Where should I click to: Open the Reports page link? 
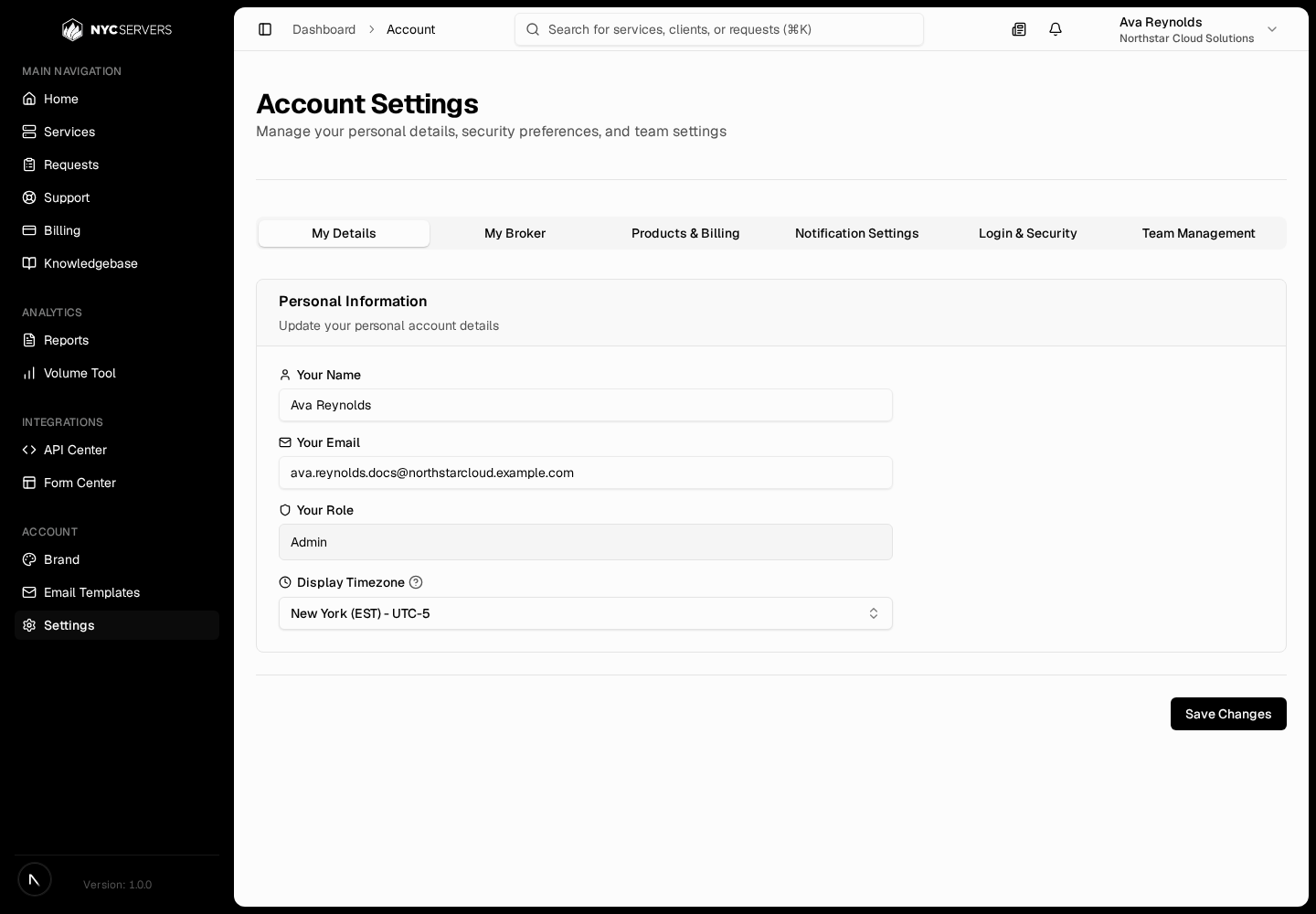pyautogui.click(x=117, y=340)
